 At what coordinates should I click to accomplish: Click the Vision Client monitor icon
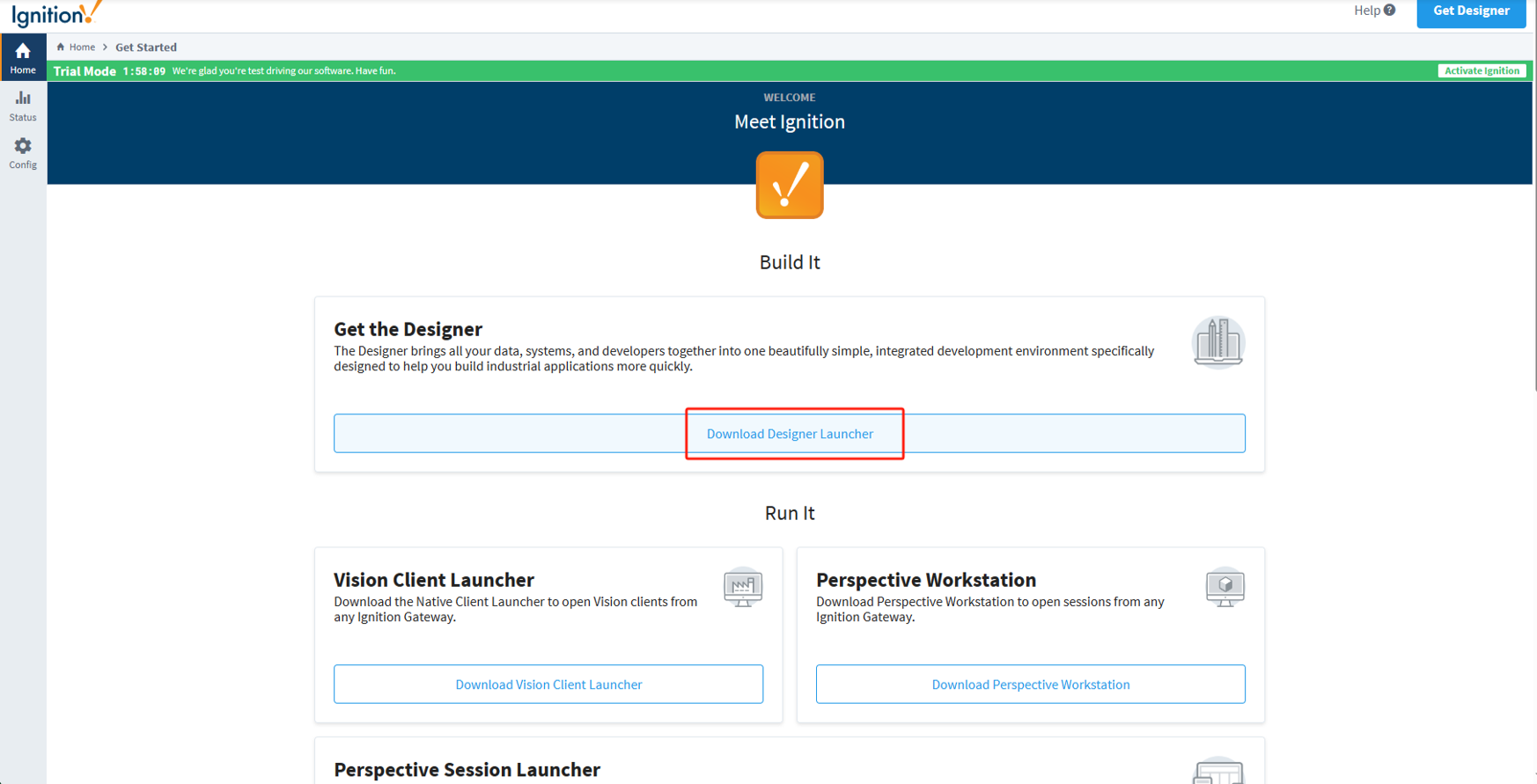click(x=743, y=587)
